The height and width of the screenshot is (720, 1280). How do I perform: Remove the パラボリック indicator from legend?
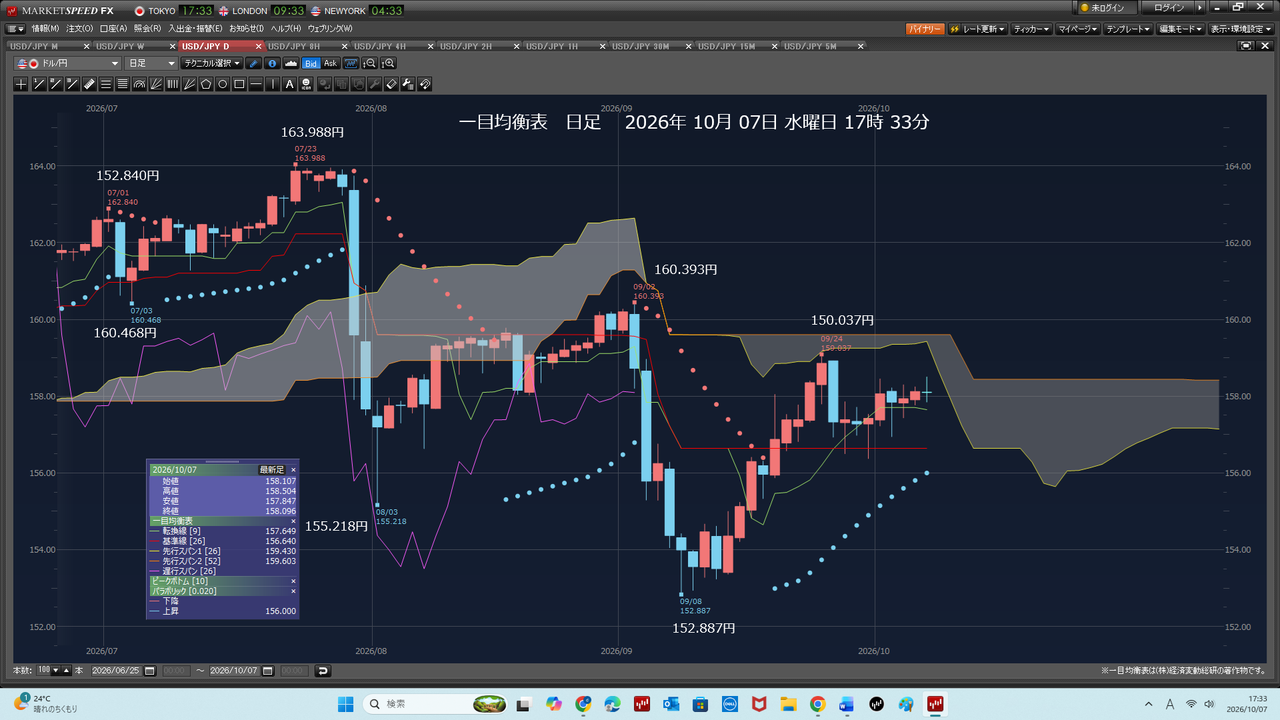[293, 591]
